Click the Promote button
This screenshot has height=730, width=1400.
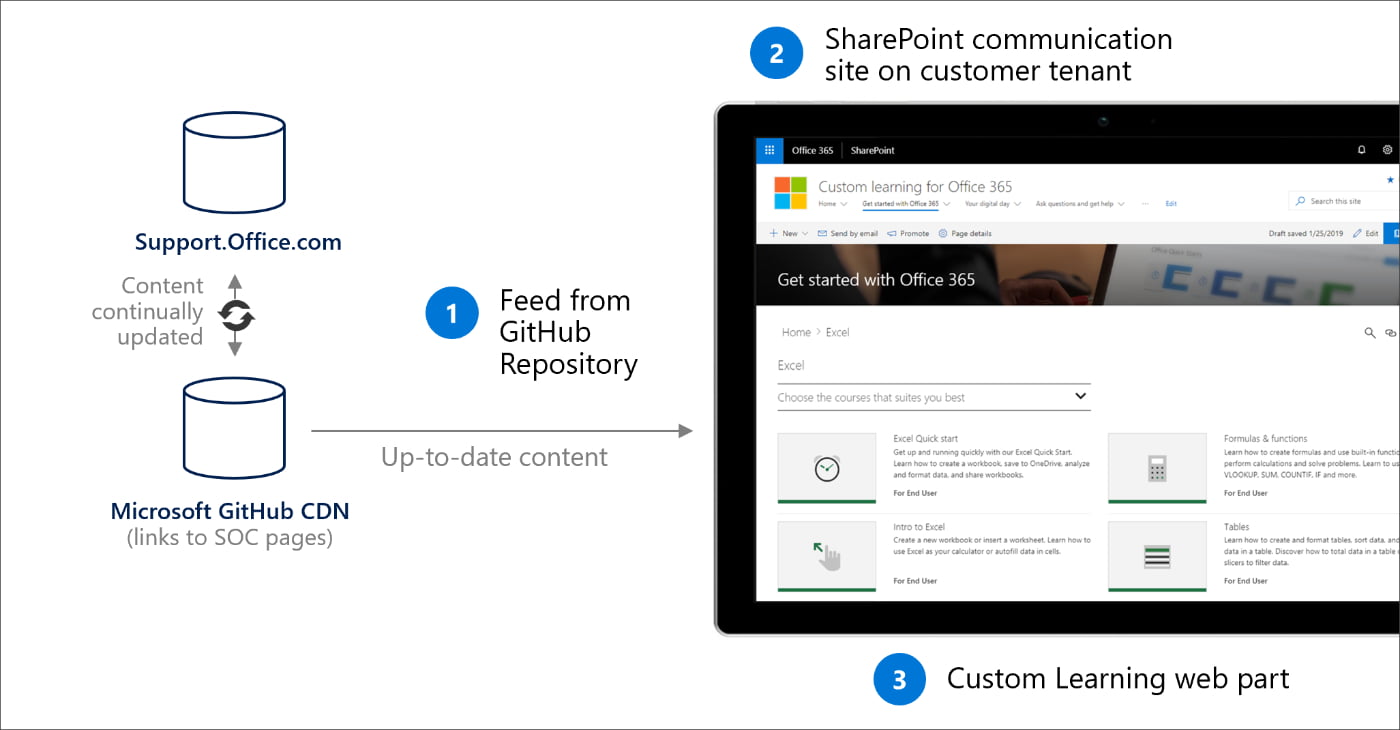point(908,233)
